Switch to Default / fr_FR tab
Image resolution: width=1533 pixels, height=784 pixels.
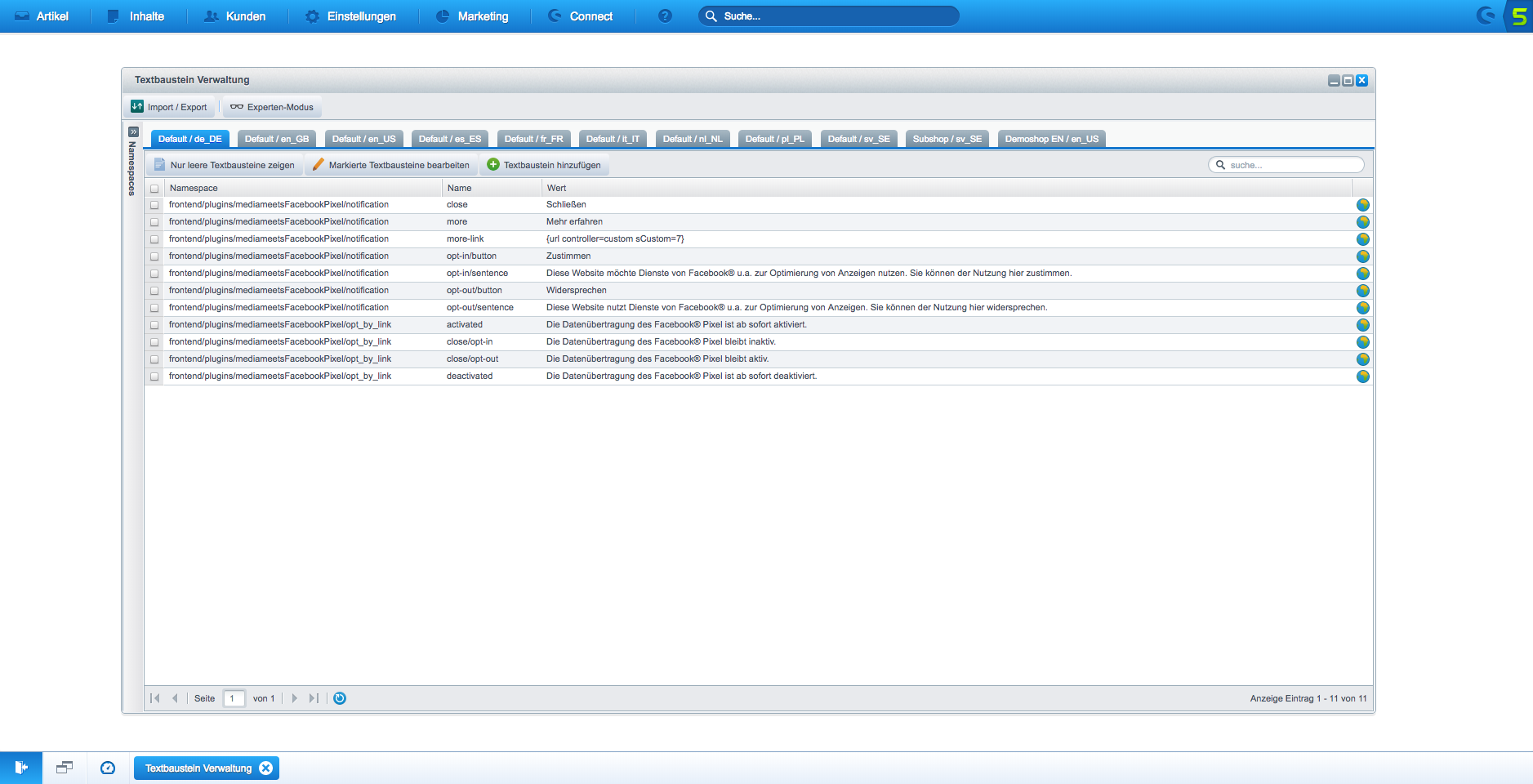[534, 139]
